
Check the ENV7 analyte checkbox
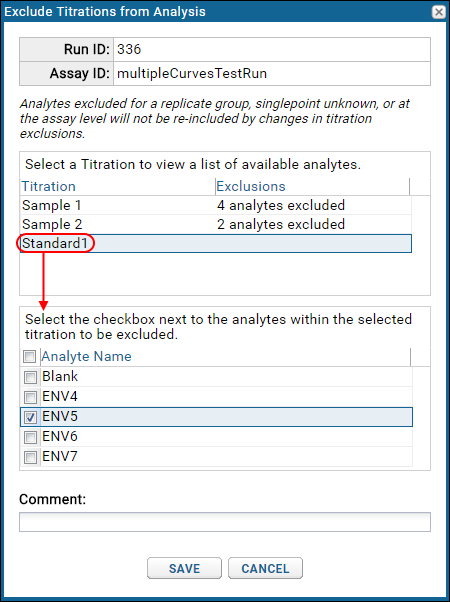point(30,457)
